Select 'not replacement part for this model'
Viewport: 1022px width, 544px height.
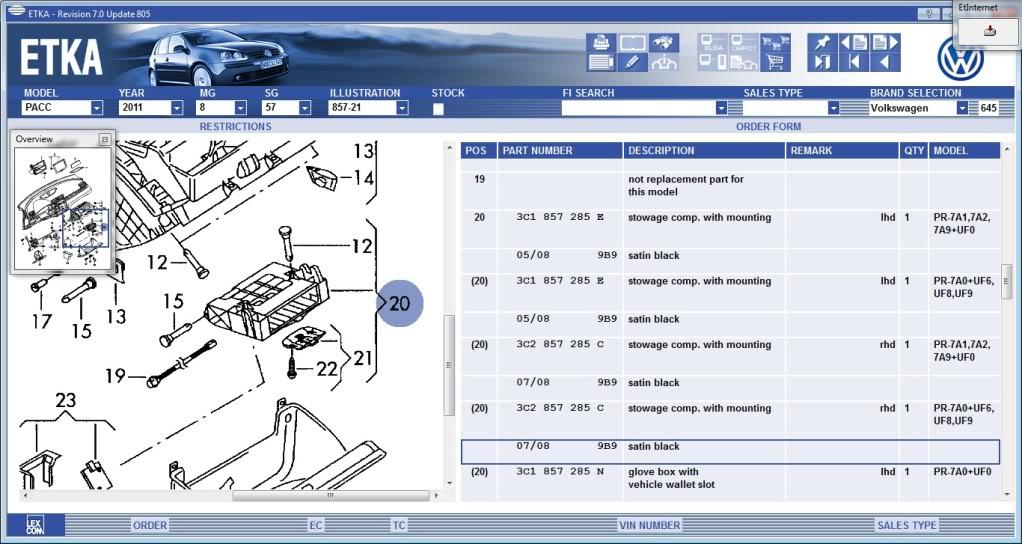click(686, 186)
